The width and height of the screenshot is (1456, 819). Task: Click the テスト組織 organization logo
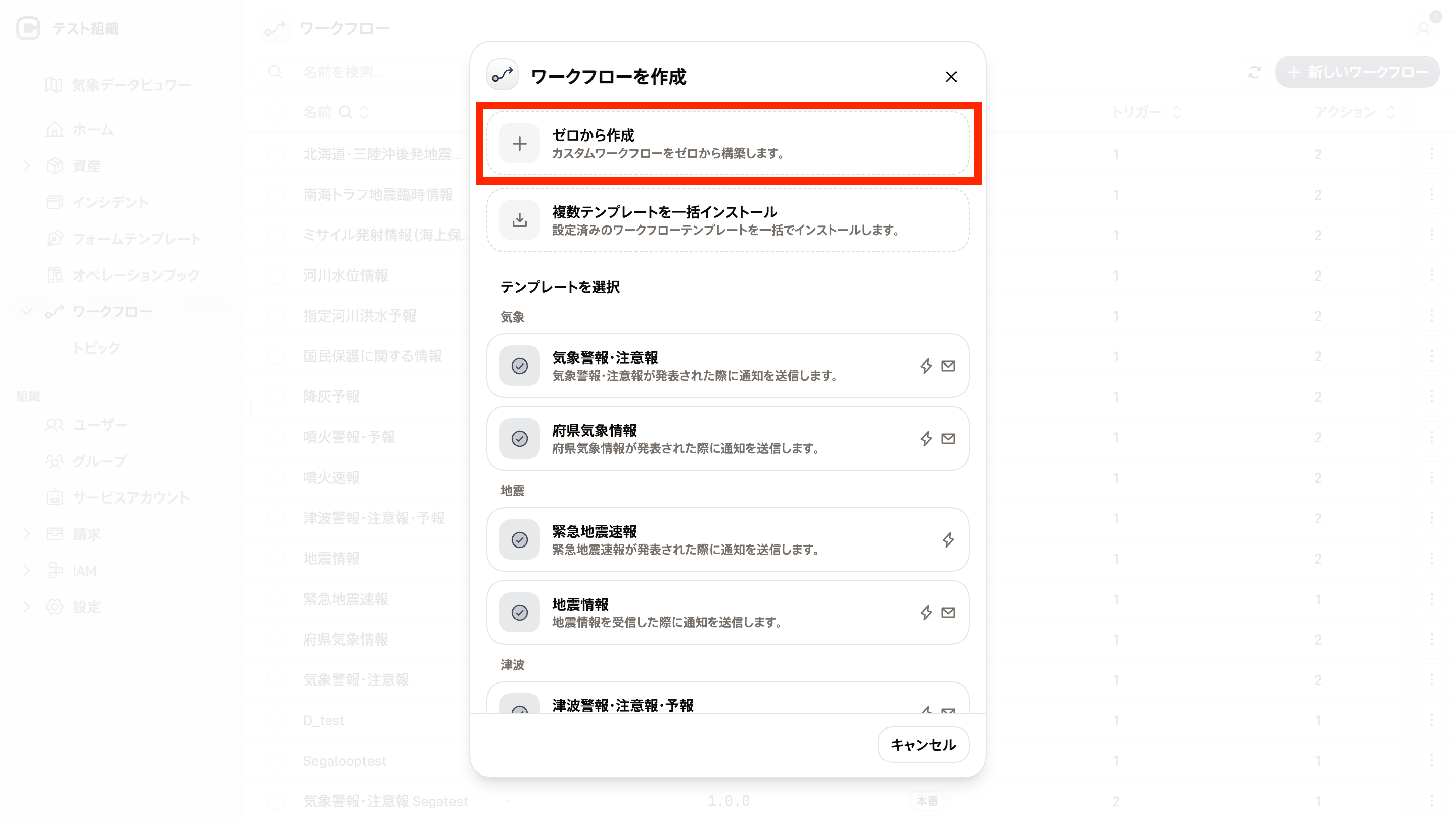tap(28, 28)
